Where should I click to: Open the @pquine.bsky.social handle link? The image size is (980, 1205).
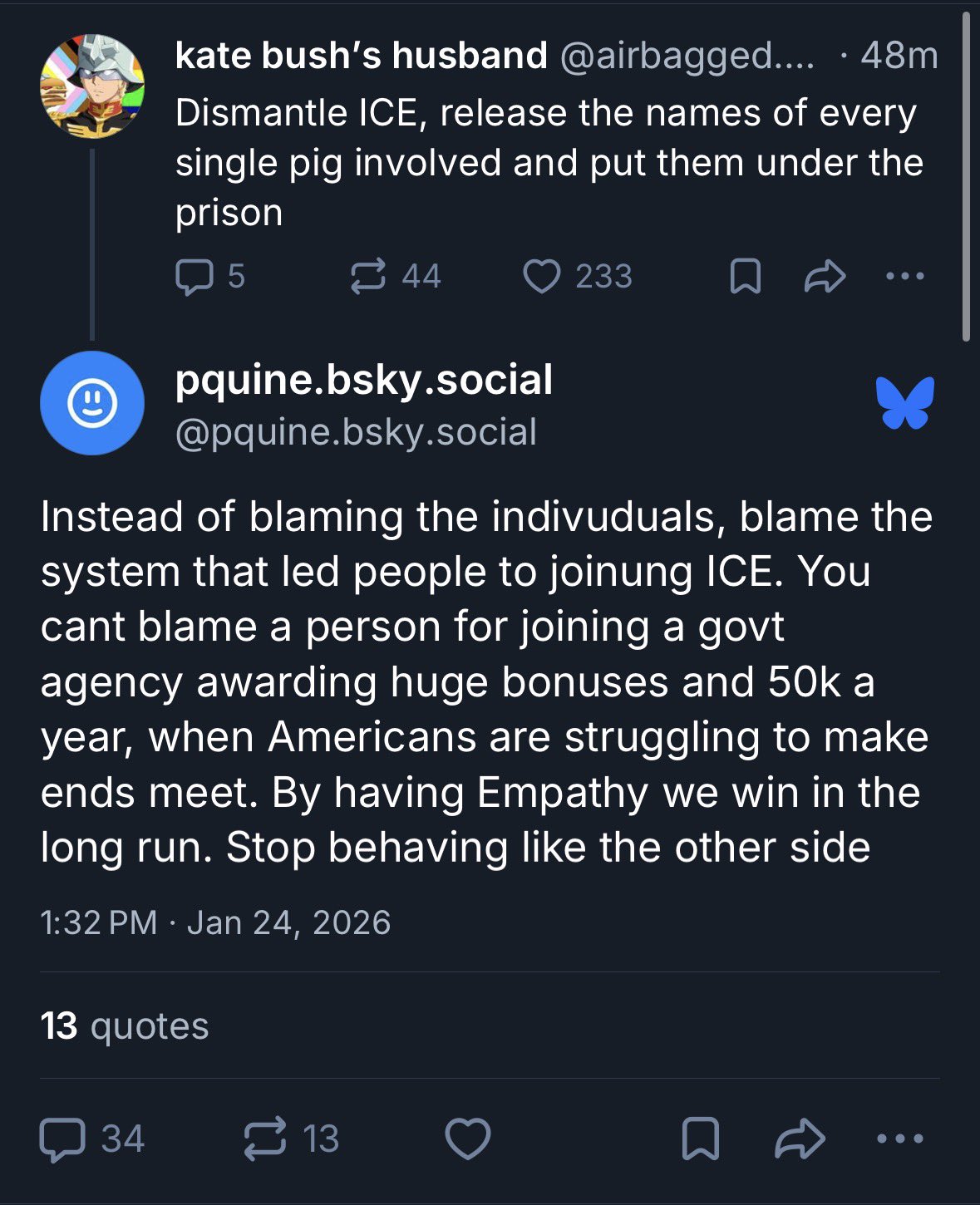[x=356, y=432]
